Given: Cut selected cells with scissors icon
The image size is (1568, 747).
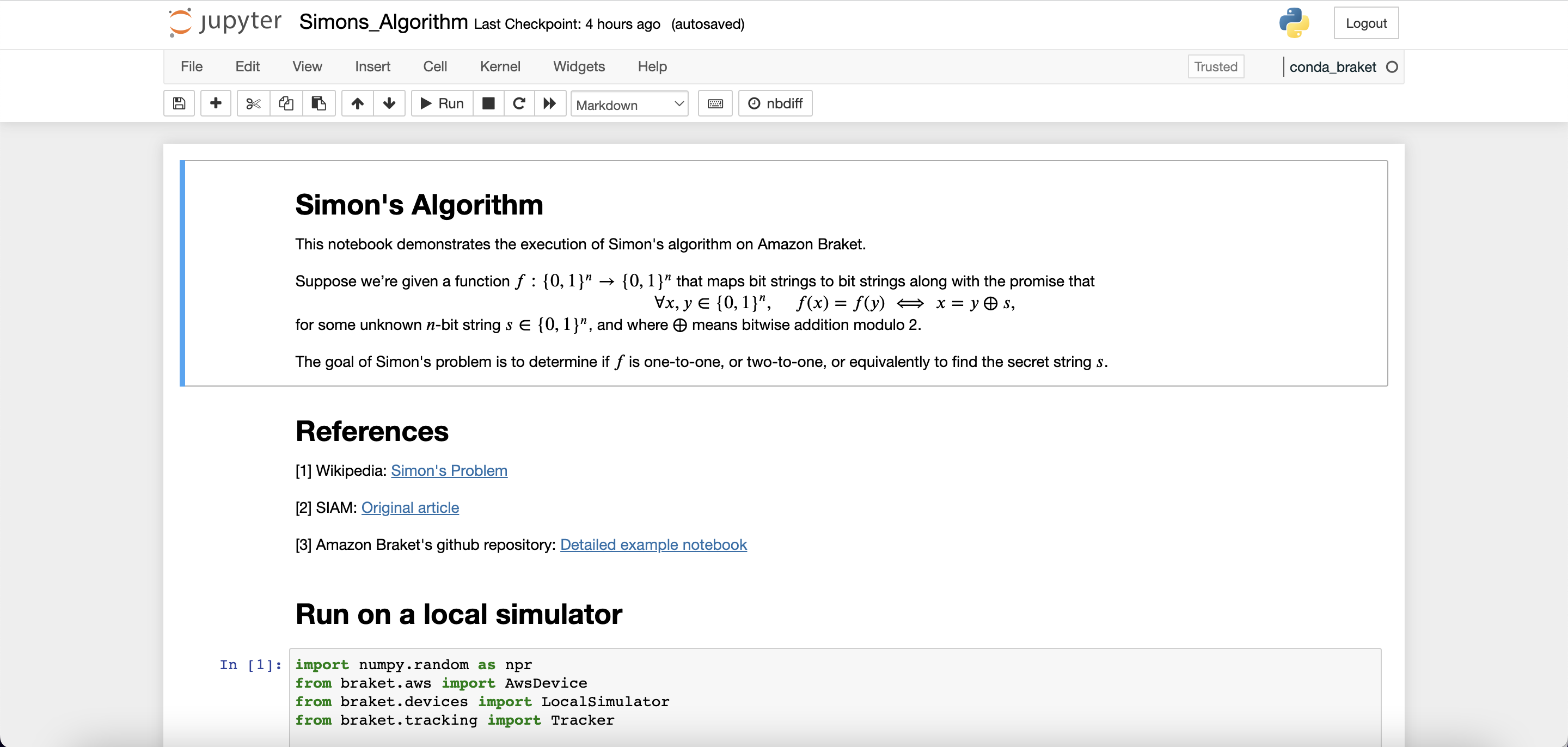Looking at the screenshot, I should (253, 103).
